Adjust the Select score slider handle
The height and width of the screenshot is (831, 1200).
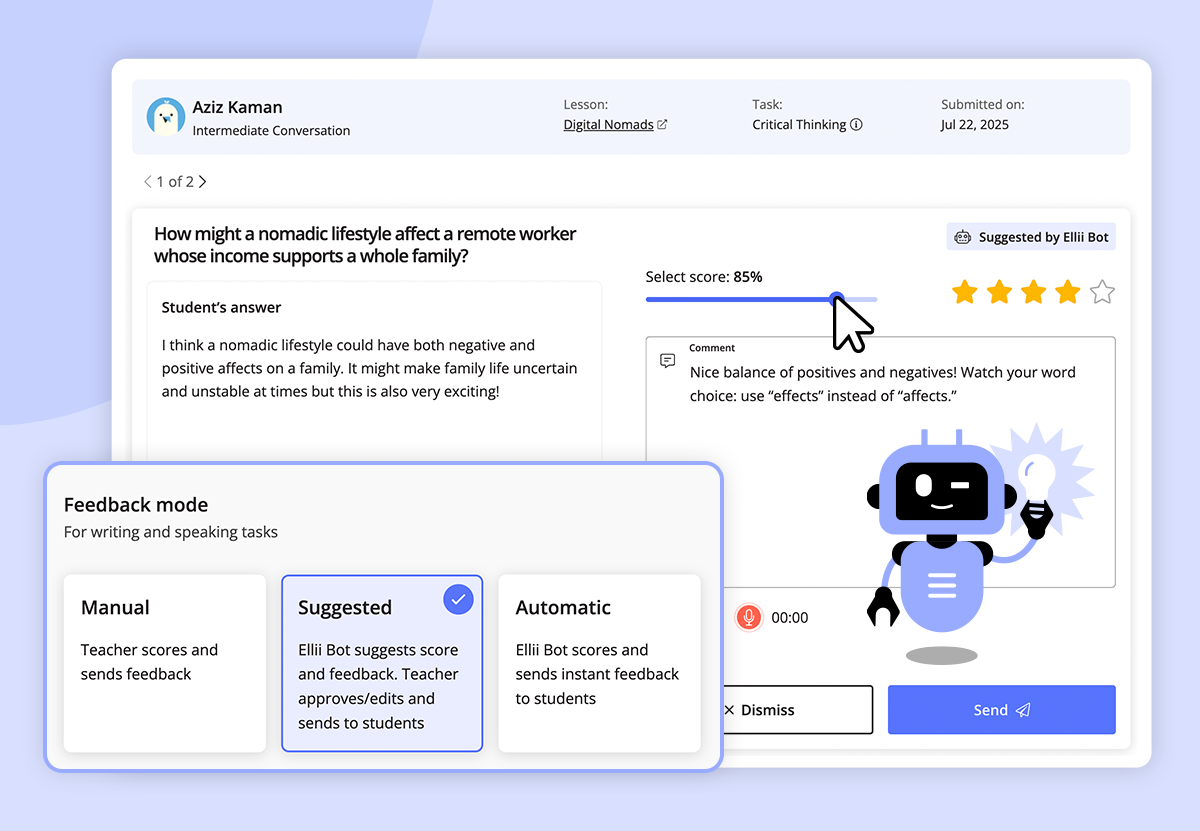click(837, 299)
